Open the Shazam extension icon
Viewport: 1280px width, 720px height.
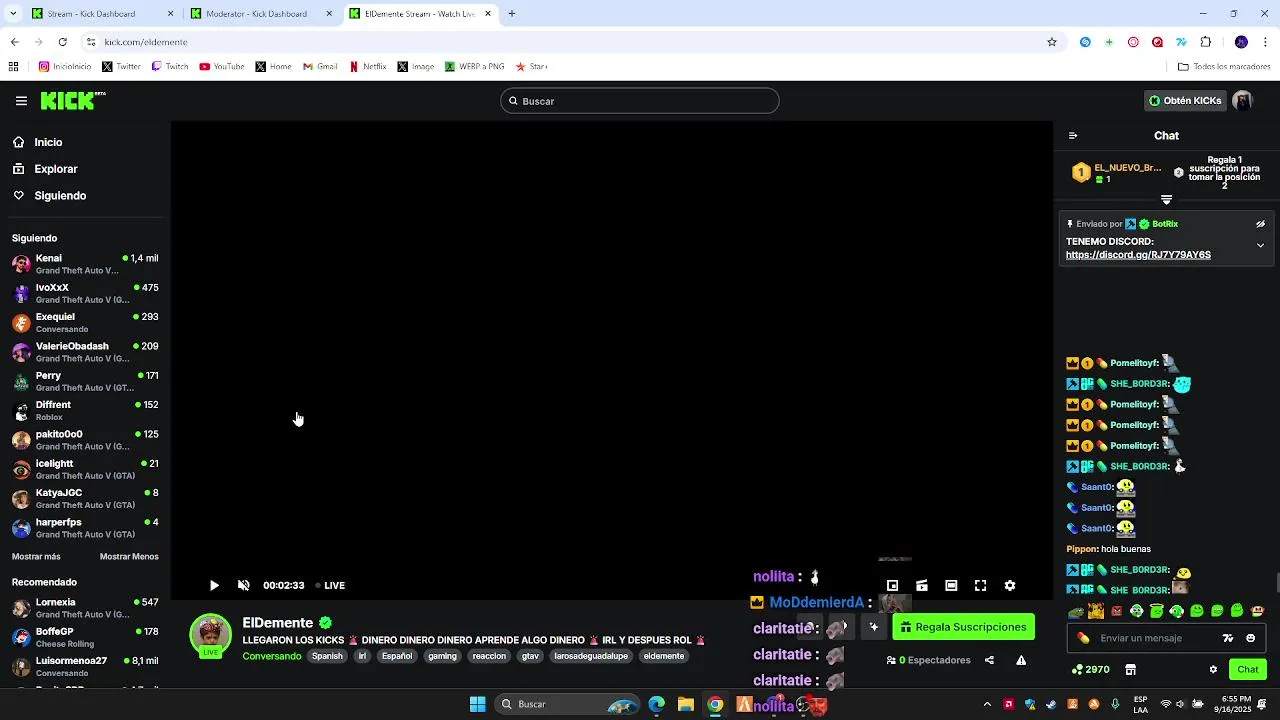[1085, 42]
